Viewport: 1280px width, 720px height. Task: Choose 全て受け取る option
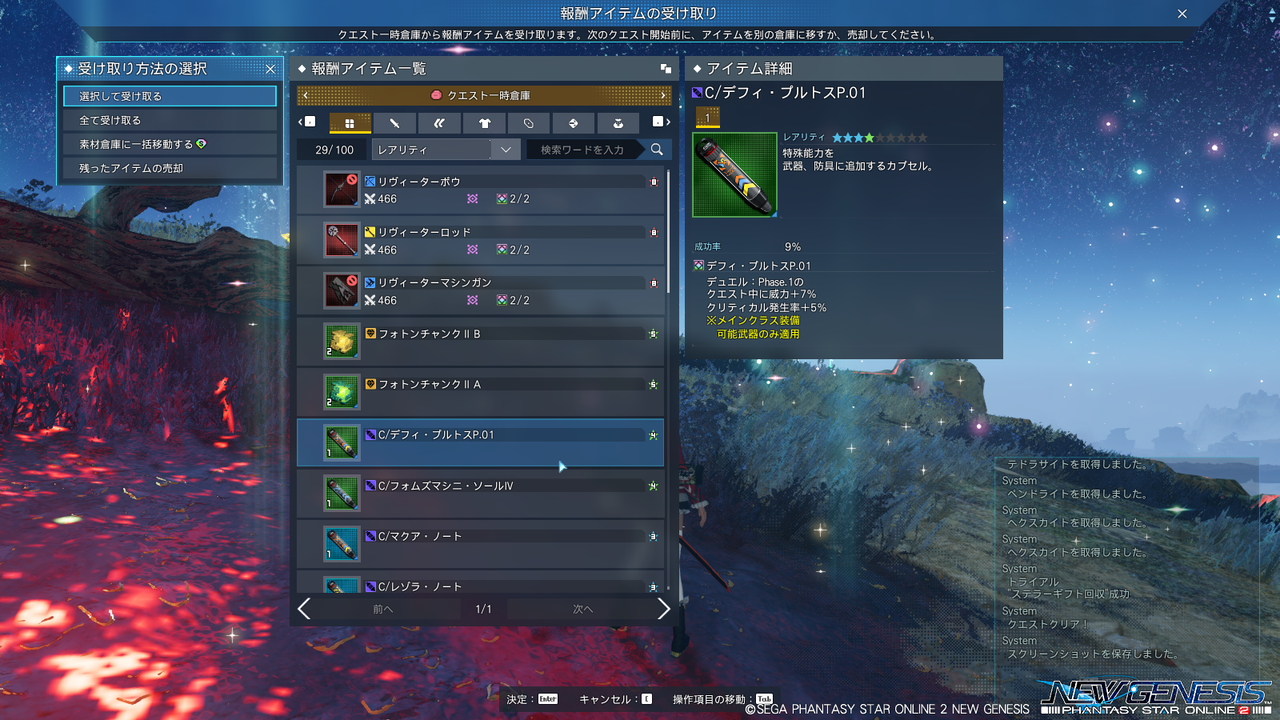(x=169, y=120)
